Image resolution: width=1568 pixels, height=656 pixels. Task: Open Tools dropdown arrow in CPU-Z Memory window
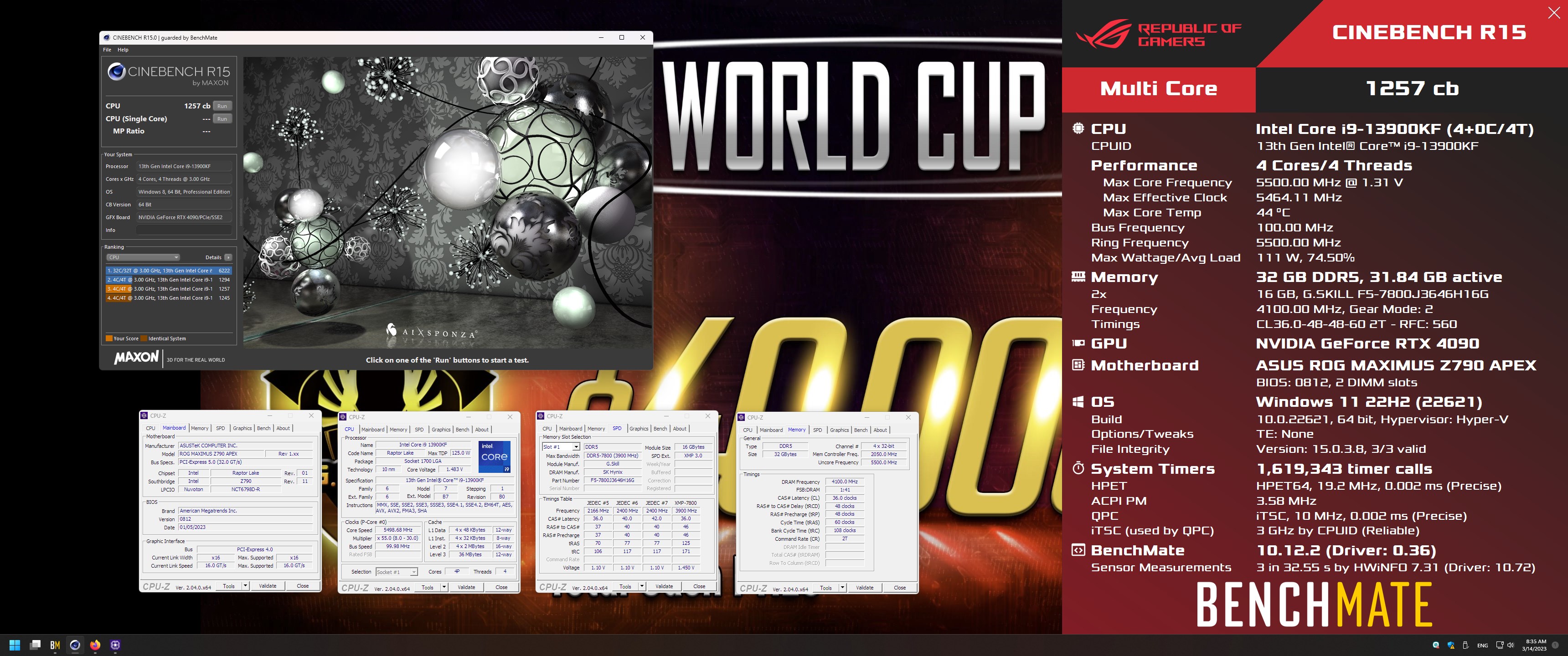click(x=842, y=588)
